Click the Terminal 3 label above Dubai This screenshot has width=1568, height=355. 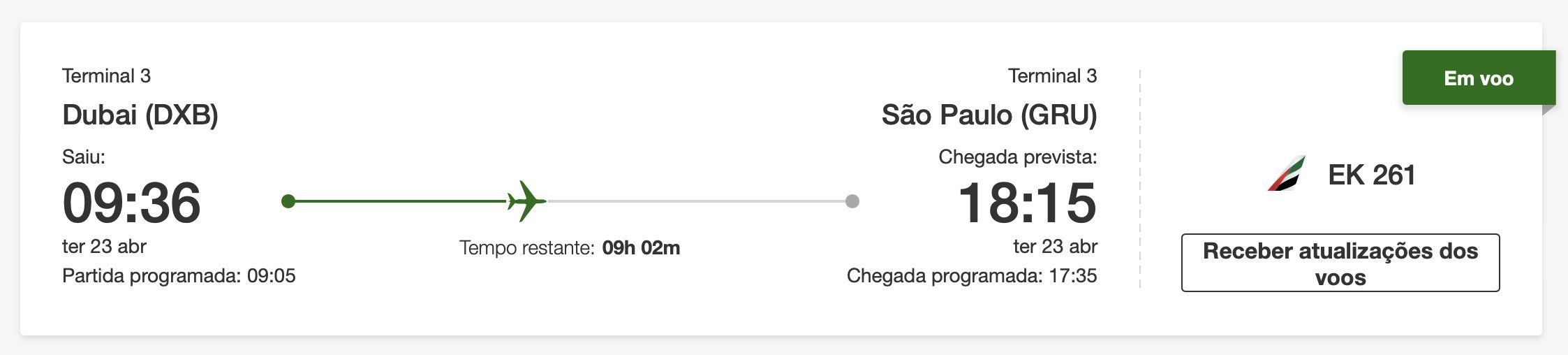106,75
